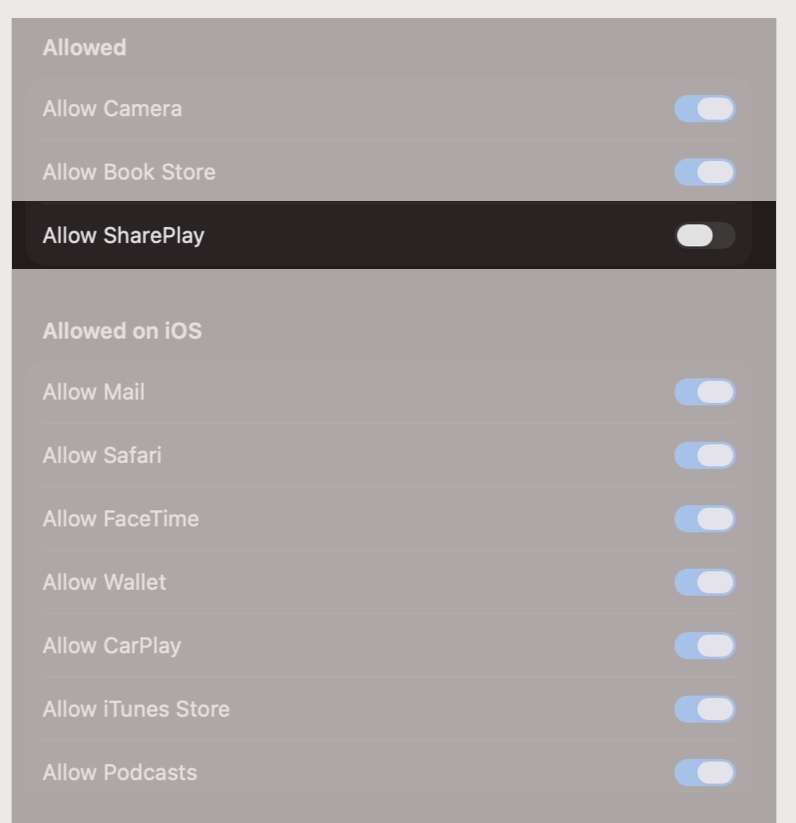
Task: Disable the Allow Camera toggle
Action: (x=703, y=109)
